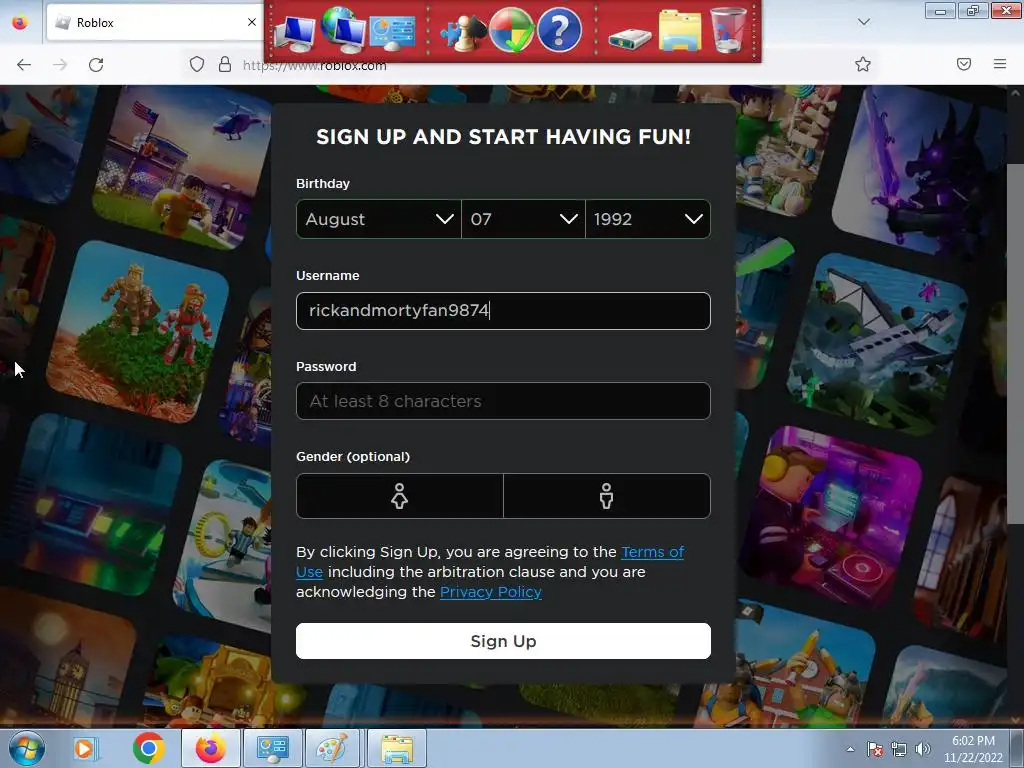Open the Windows Start orb
1024x768 pixels.
click(x=27, y=748)
